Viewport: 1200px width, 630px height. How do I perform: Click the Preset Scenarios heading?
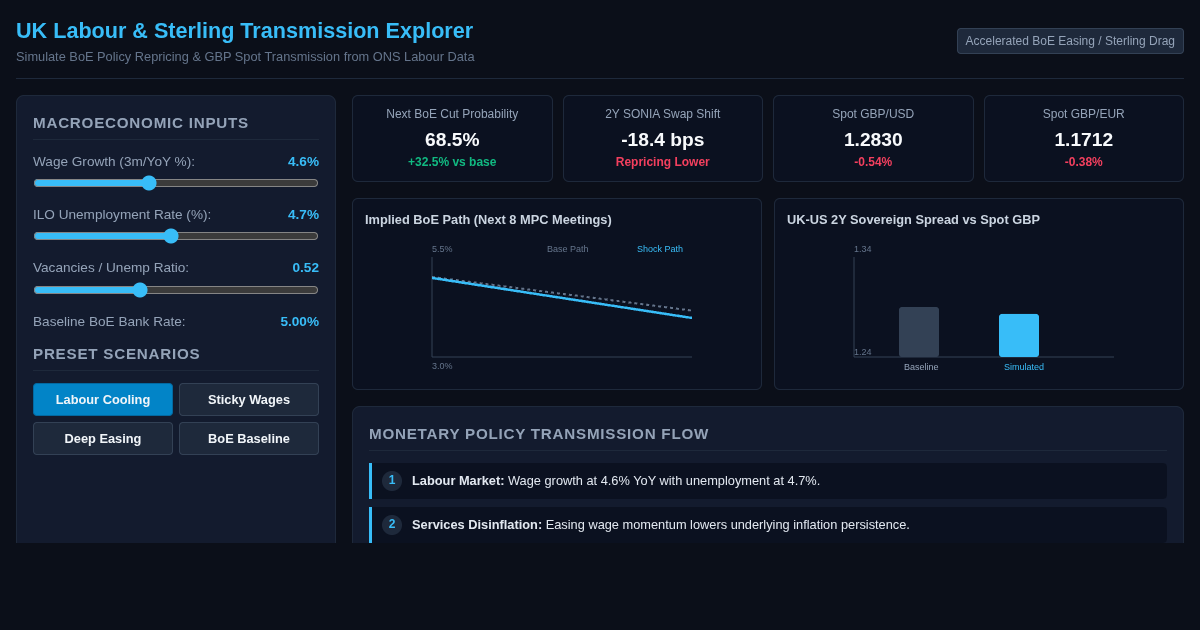(117, 354)
